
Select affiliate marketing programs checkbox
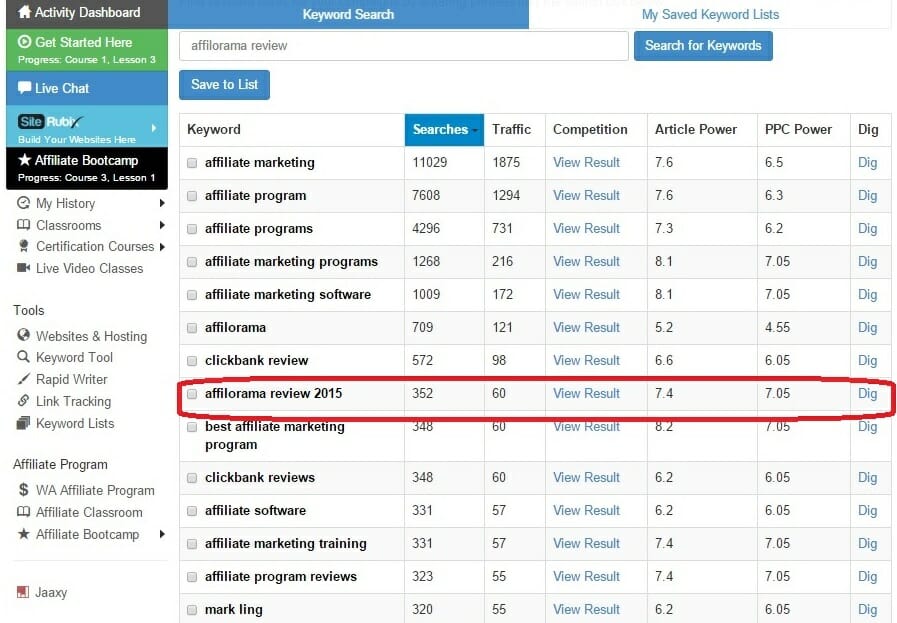coord(192,262)
